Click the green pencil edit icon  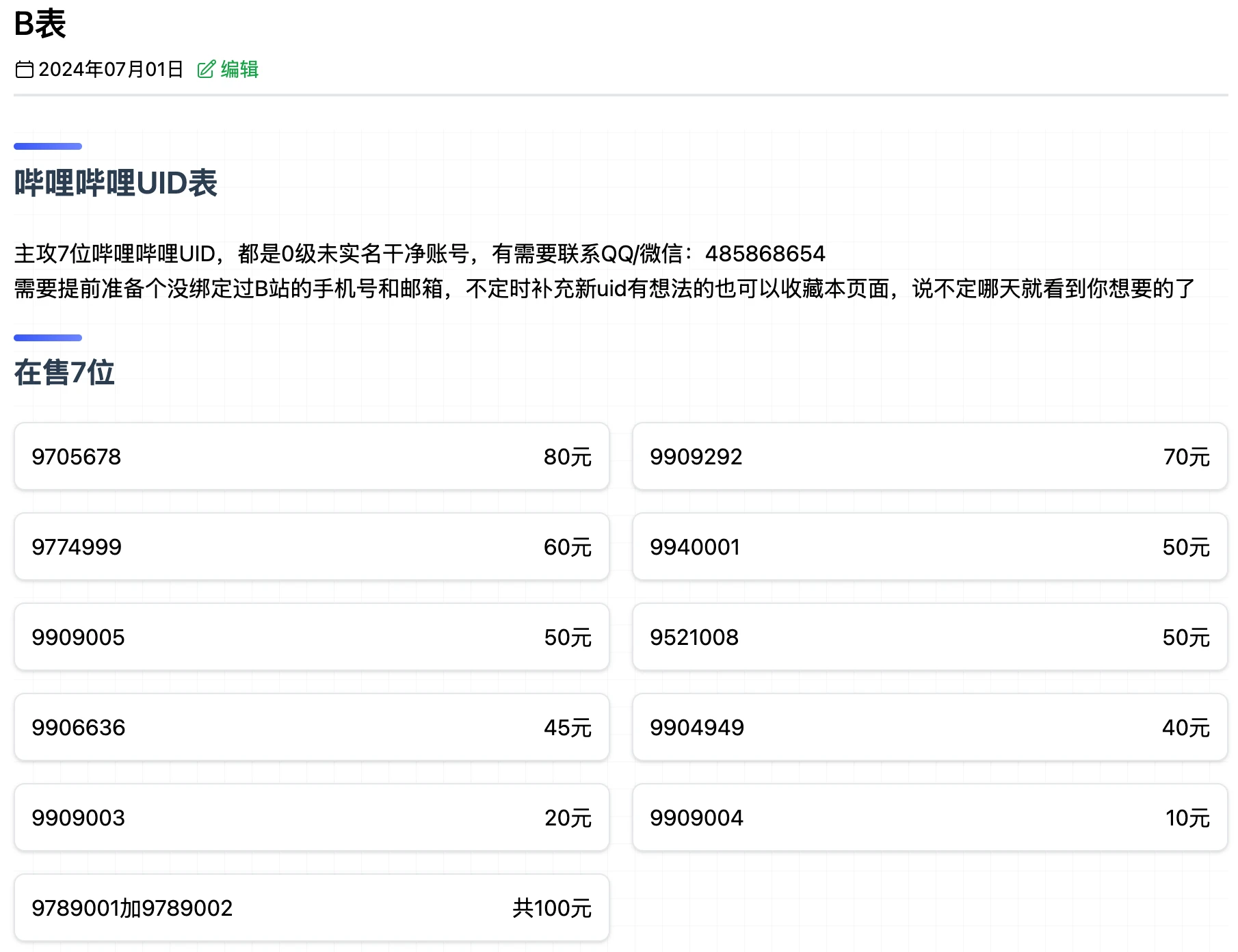(206, 70)
